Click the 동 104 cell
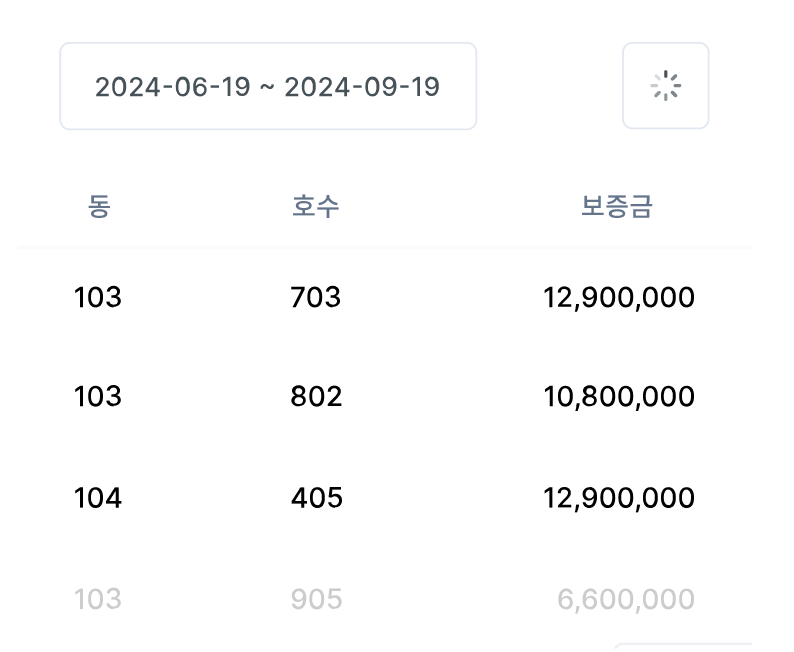The height and width of the screenshot is (652, 794). pos(98,498)
